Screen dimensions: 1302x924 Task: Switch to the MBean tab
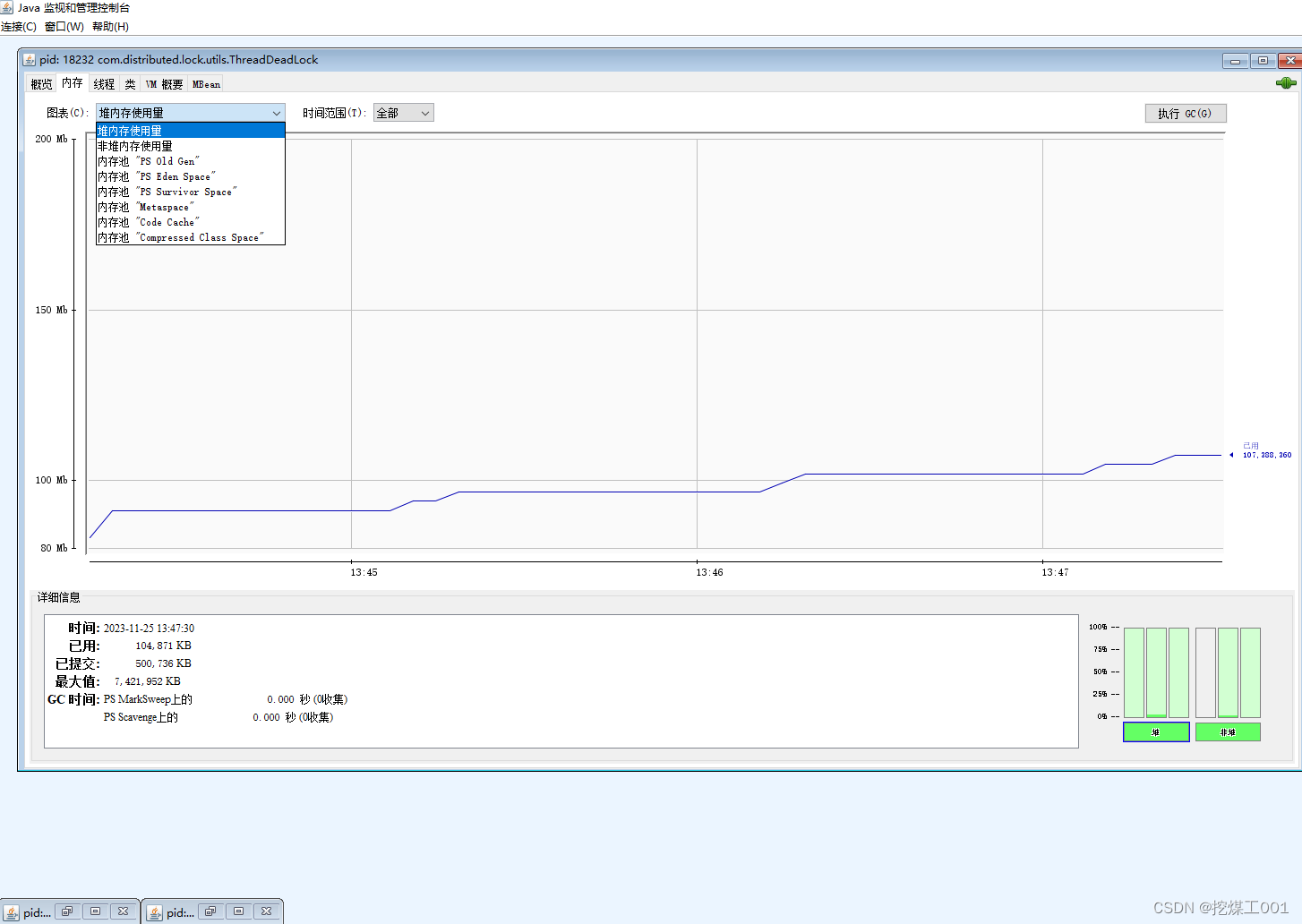point(206,84)
